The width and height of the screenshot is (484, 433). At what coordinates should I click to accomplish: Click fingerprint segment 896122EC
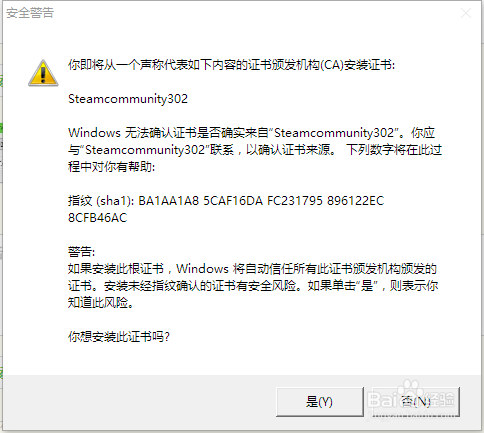click(x=356, y=201)
